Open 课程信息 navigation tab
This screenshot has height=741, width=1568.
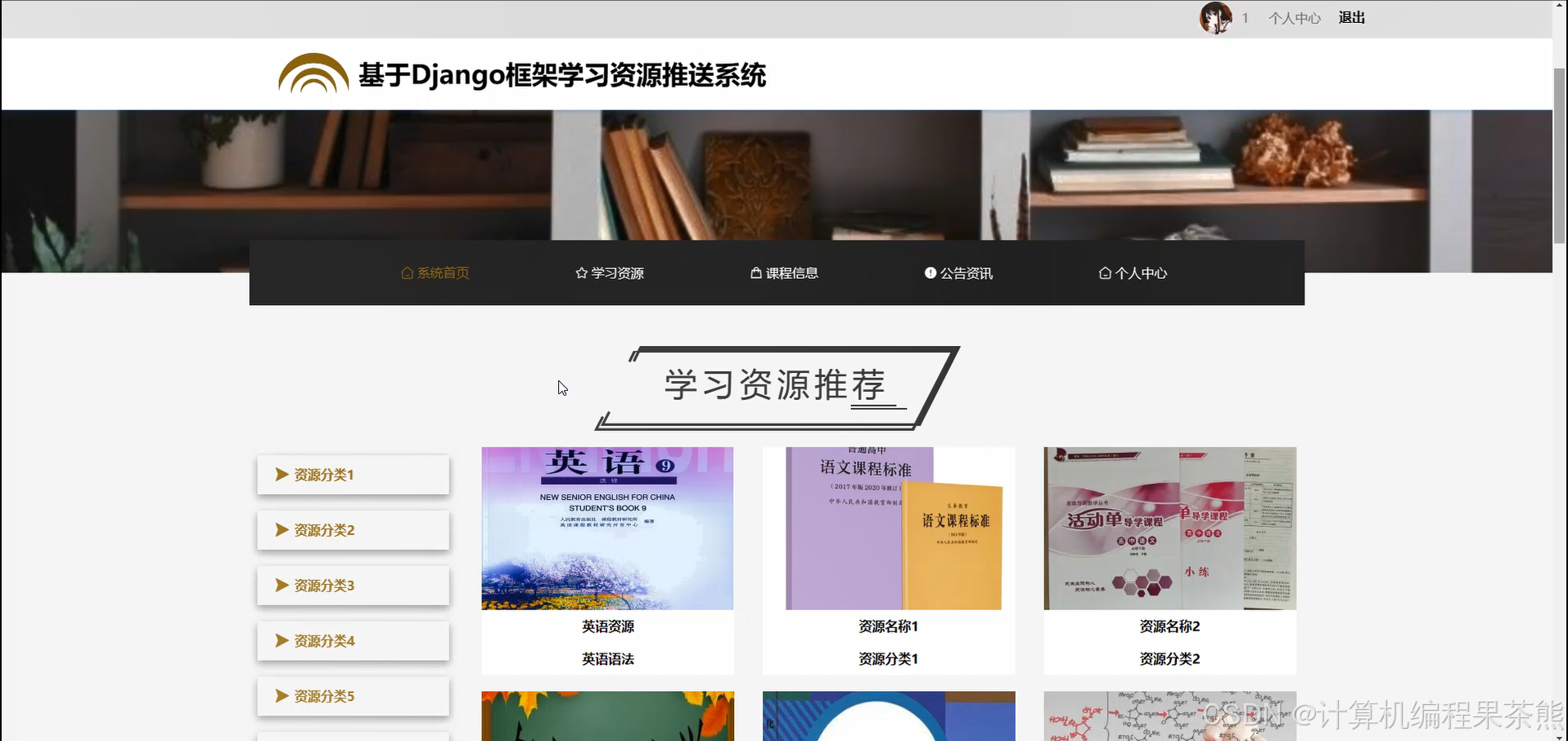point(784,273)
